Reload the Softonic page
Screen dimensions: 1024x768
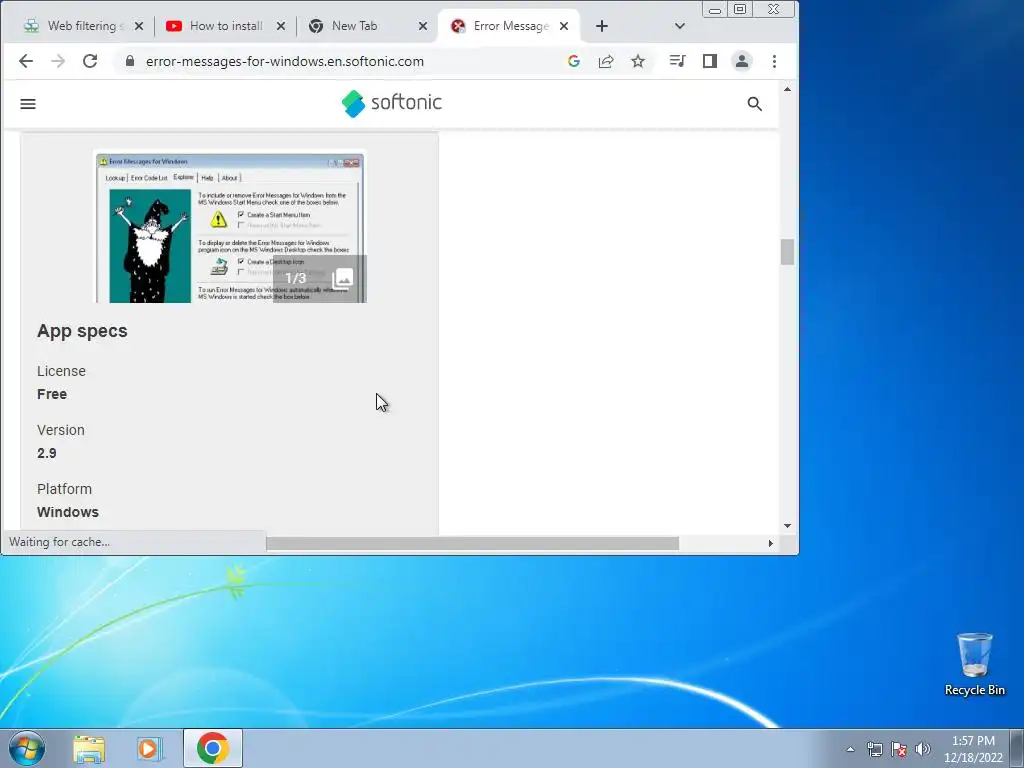(x=90, y=61)
